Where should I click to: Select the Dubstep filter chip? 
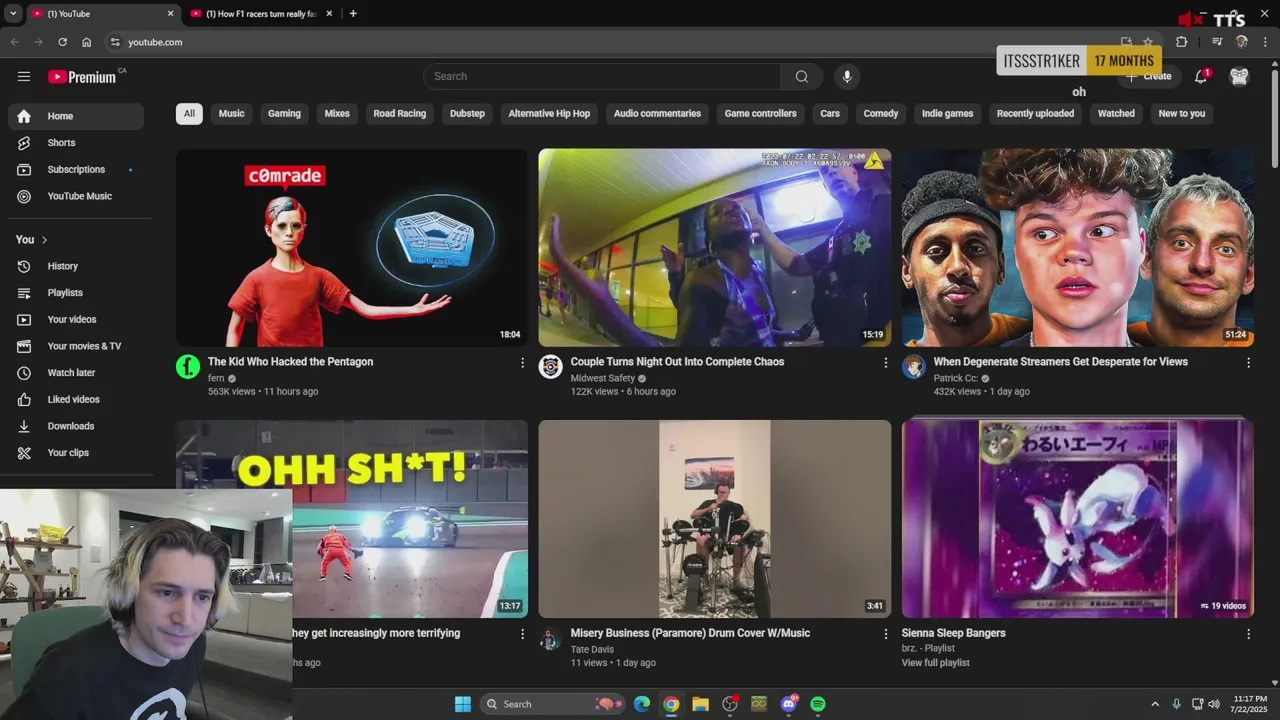(x=467, y=114)
